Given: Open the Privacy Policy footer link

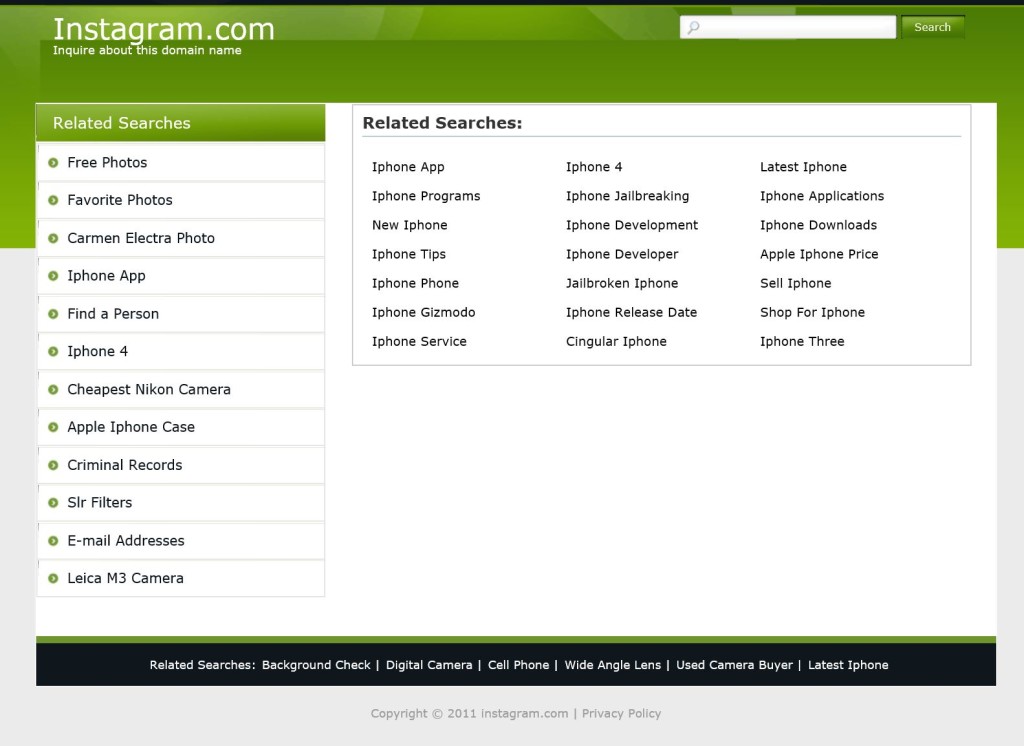Looking at the screenshot, I should tap(621, 714).
